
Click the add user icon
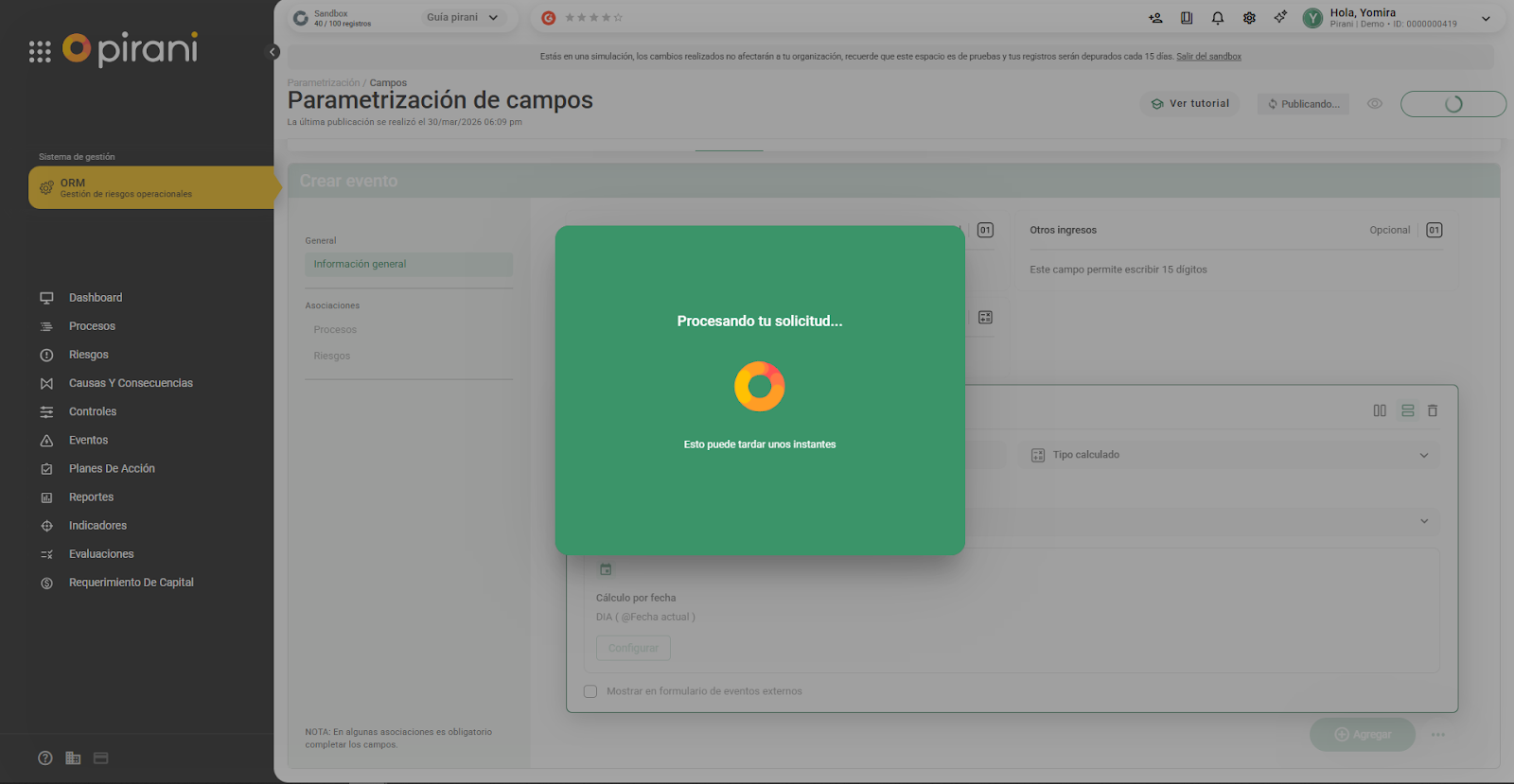click(1155, 18)
